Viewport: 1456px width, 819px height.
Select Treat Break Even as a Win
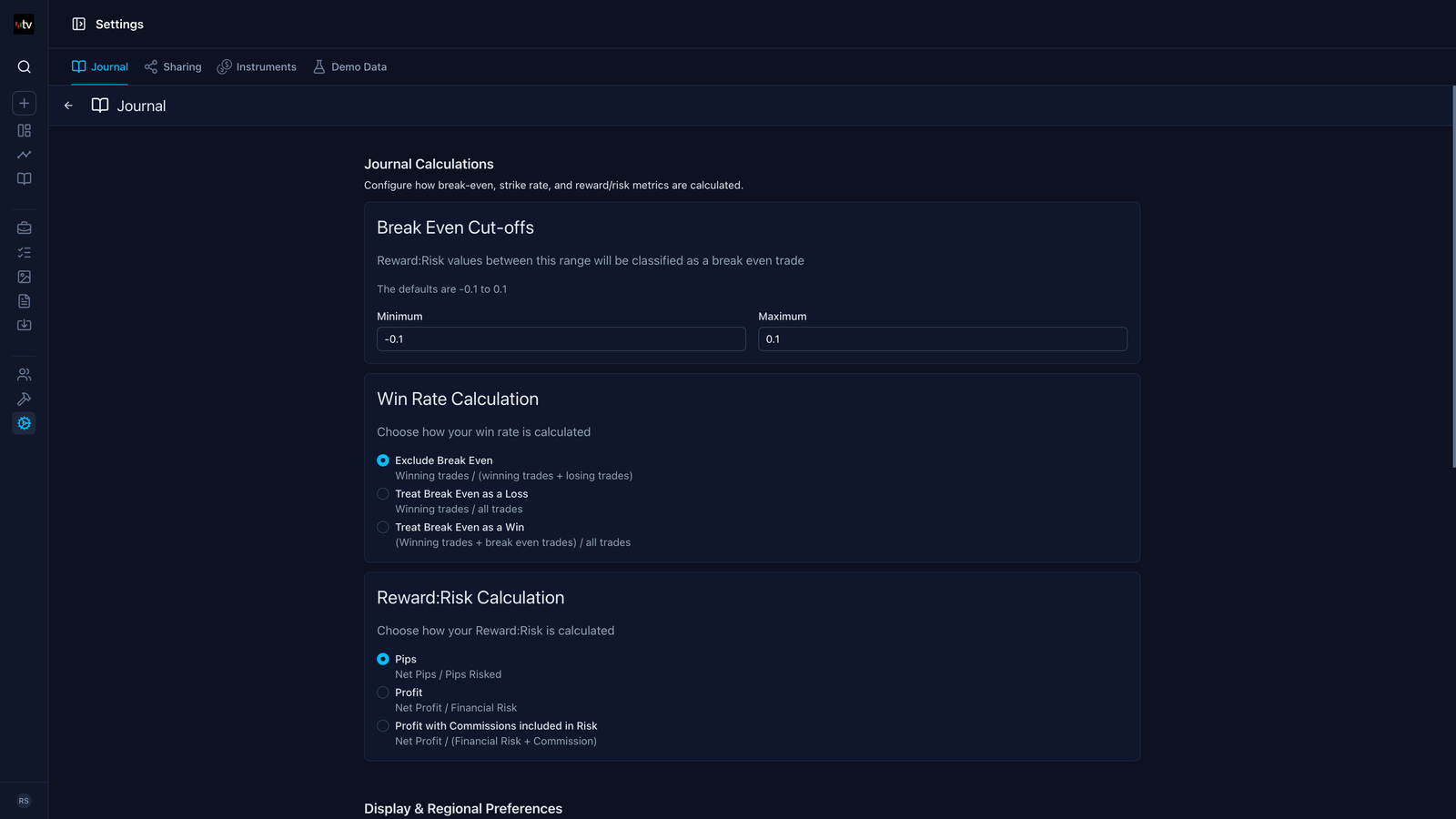(383, 528)
